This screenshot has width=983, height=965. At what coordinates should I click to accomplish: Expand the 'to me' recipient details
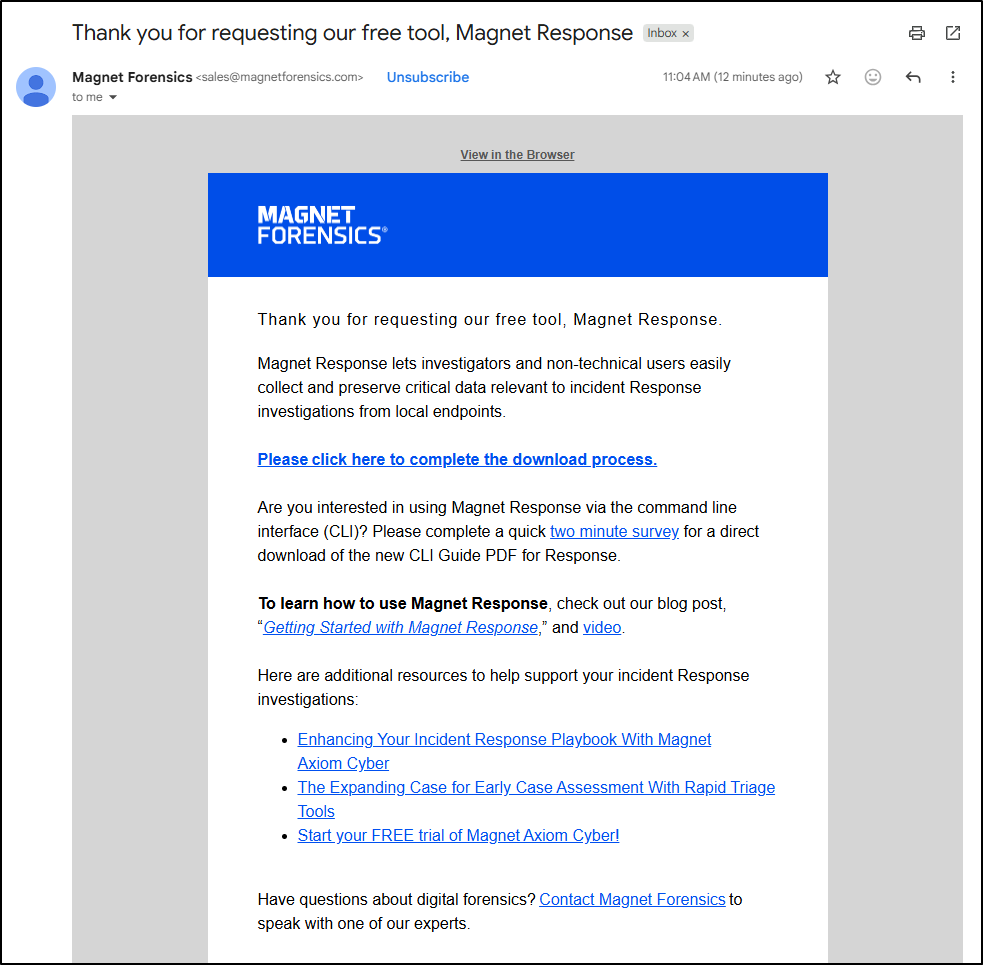[x=113, y=97]
